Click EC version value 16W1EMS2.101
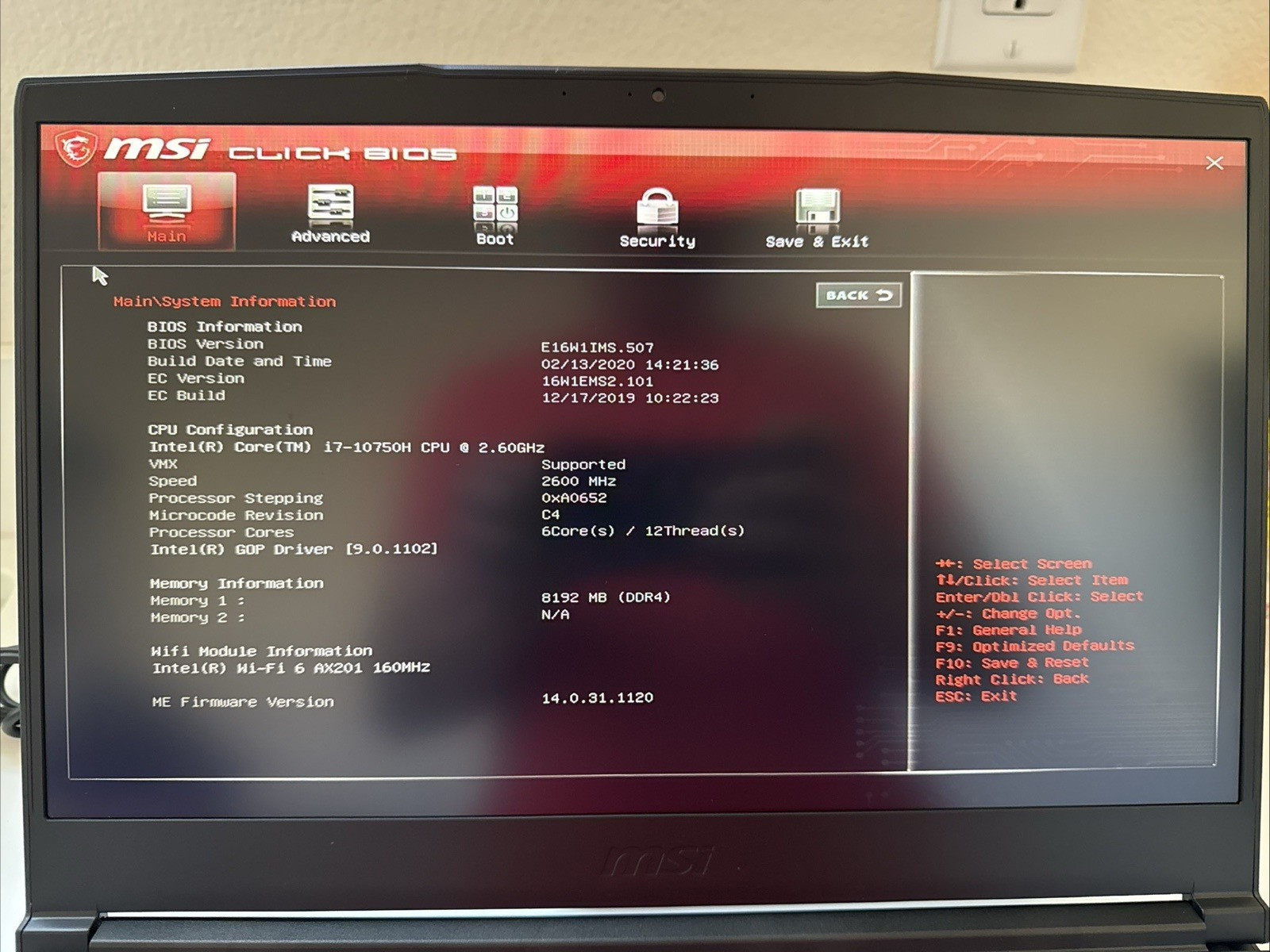This screenshot has width=1270, height=952. (598, 382)
